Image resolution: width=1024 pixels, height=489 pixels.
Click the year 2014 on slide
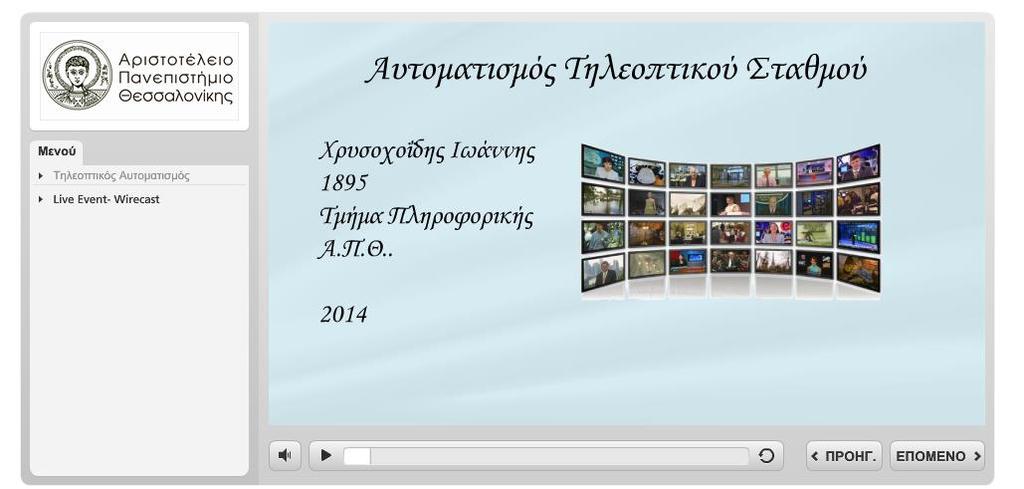point(344,315)
